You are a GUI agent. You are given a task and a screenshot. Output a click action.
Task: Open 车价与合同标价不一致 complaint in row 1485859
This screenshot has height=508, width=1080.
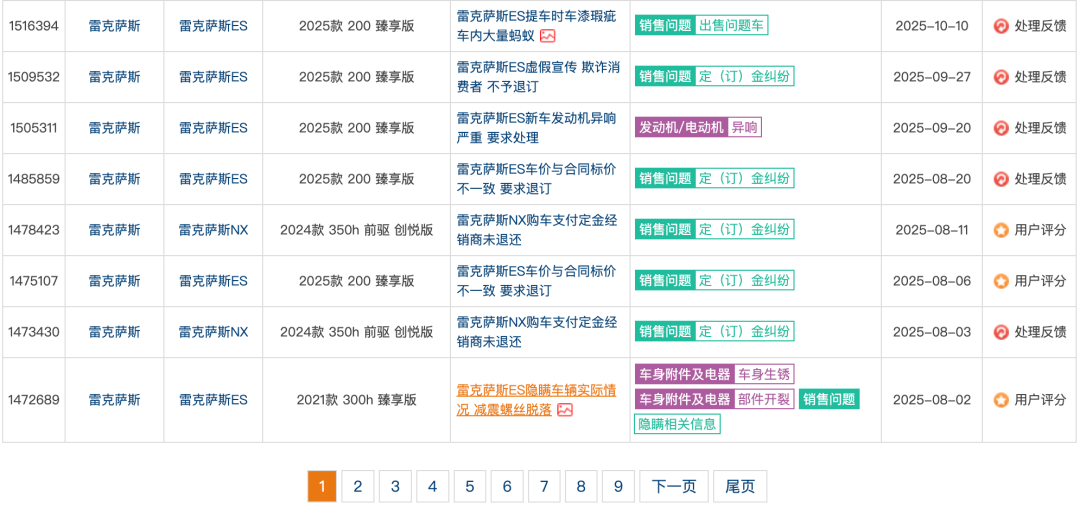coord(537,179)
